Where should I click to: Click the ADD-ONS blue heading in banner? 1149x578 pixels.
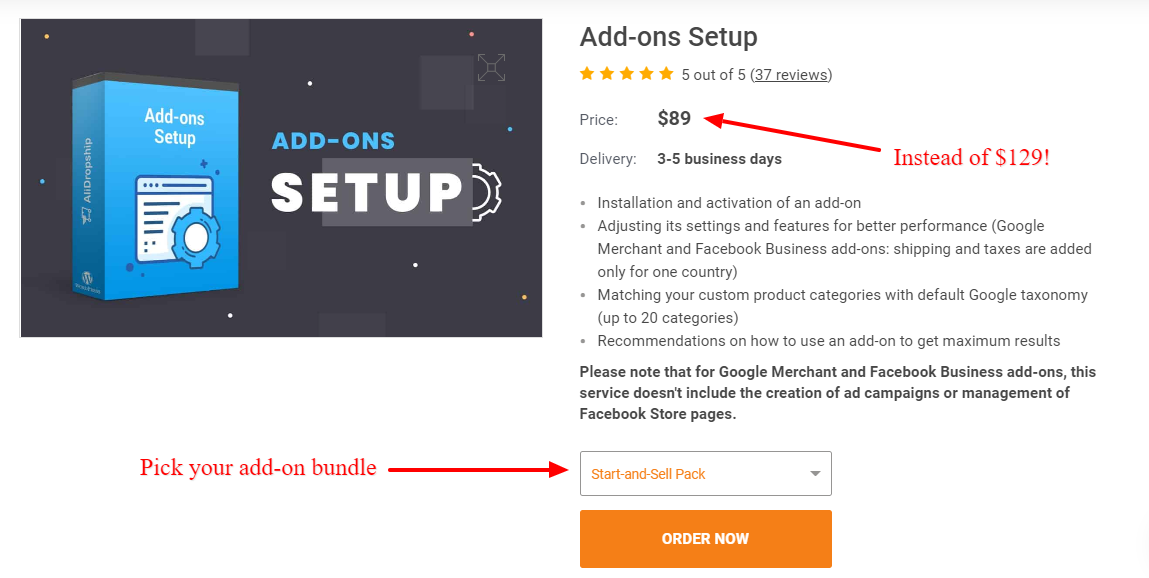(x=333, y=141)
